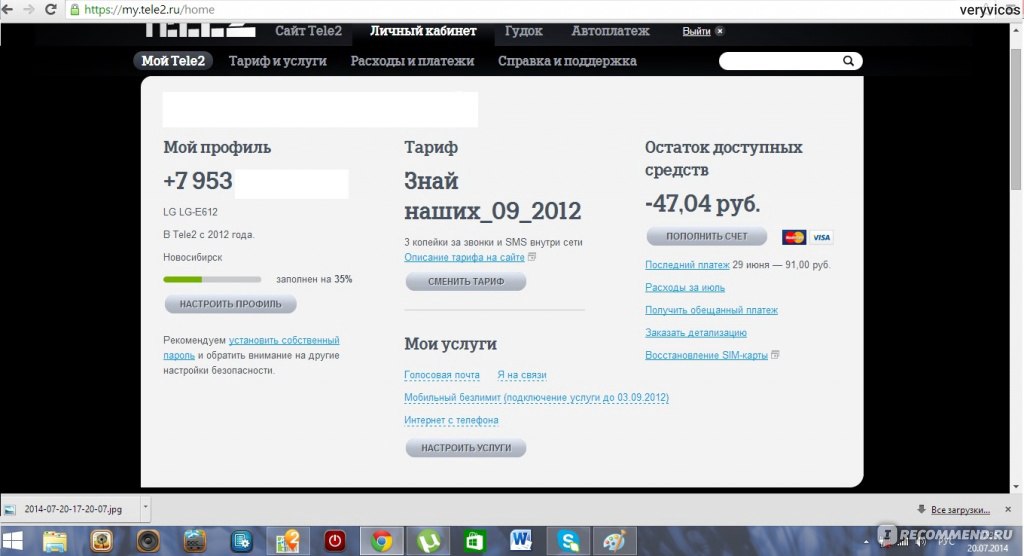Open the Расходы за июль link
The image size is (1024, 556).
[x=685, y=287]
